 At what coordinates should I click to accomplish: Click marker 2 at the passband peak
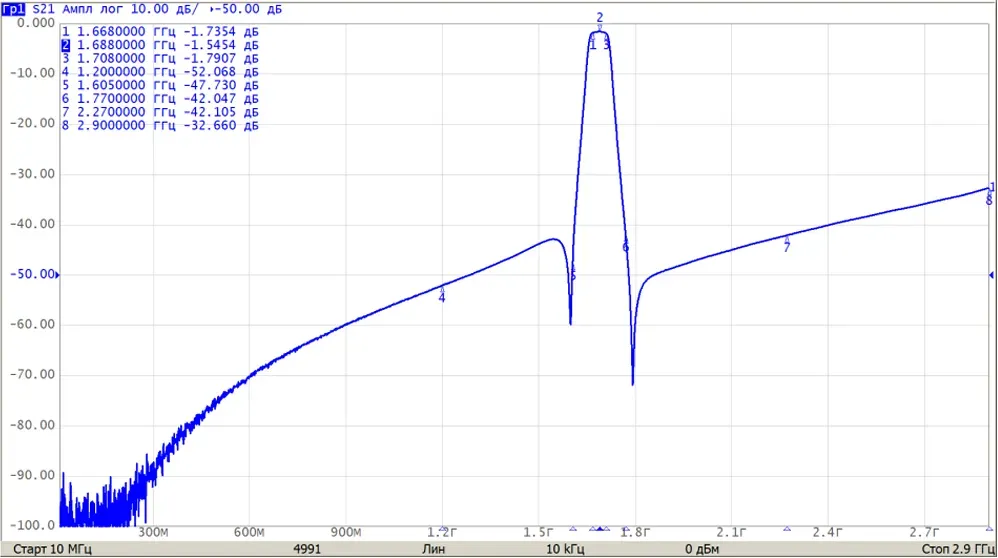(600, 22)
